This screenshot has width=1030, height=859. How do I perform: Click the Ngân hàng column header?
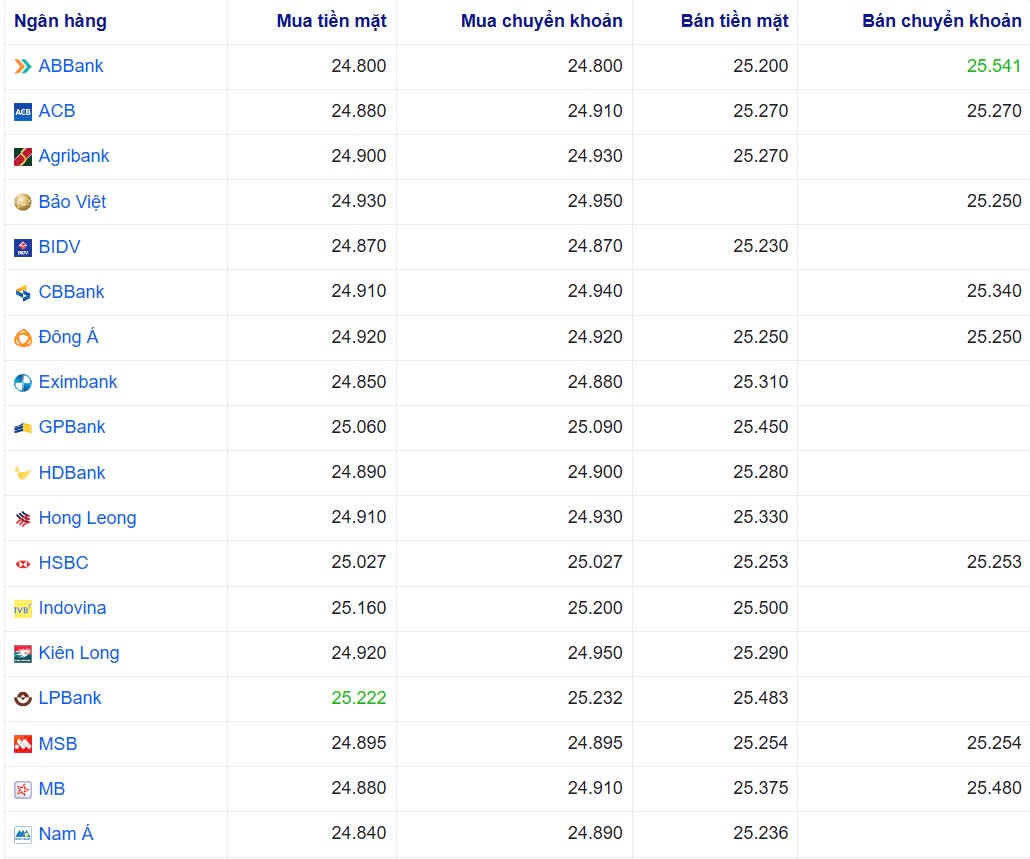click(x=62, y=20)
